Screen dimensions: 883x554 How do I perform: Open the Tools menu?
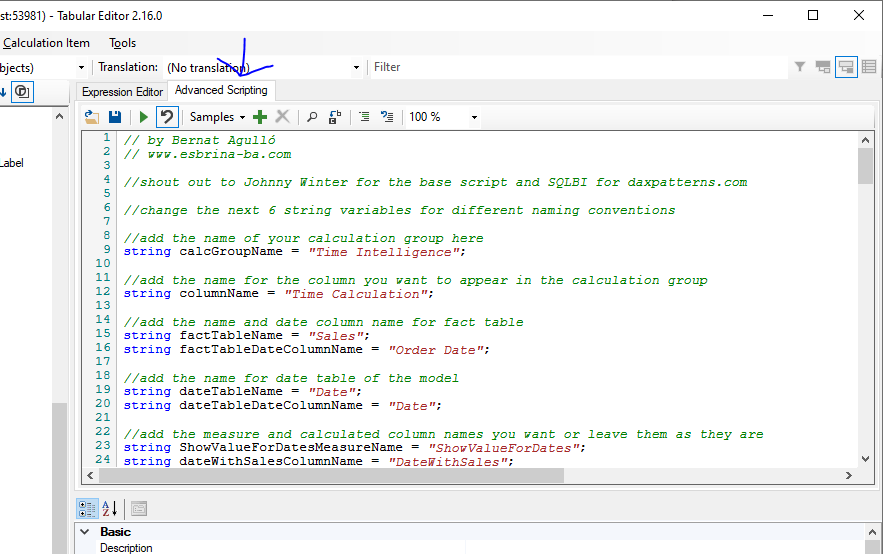coord(123,43)
